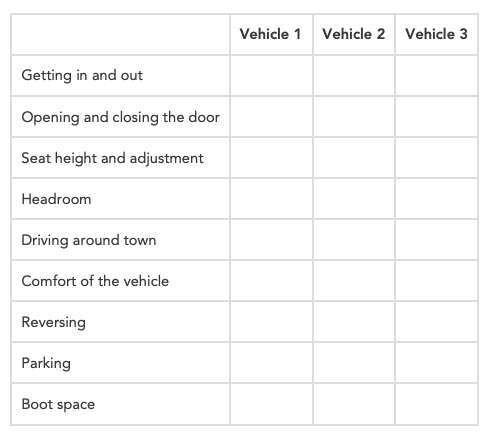This screenshot has height=438, width=496.
Task: Click 'Comfort of the vehicle' row label
Action: (95, 281)
